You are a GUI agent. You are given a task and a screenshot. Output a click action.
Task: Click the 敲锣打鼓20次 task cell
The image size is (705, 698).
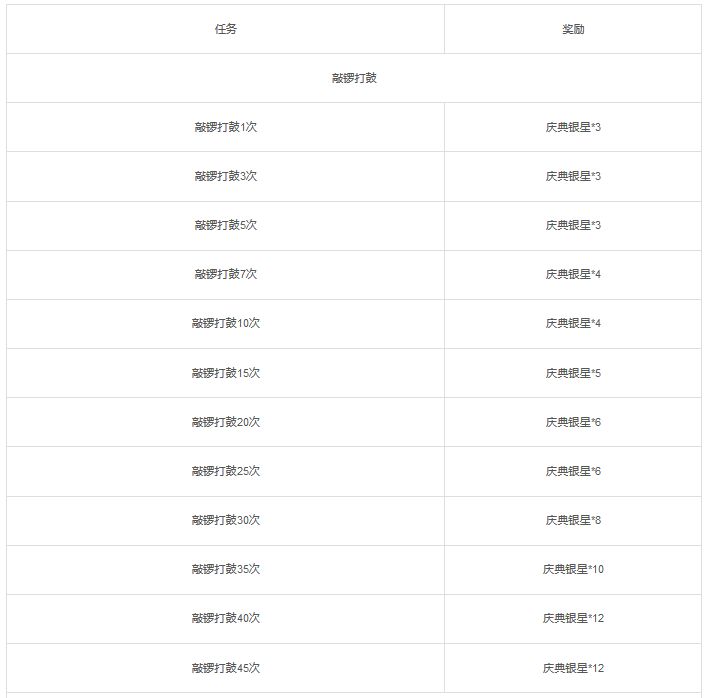tap(226, 422)
